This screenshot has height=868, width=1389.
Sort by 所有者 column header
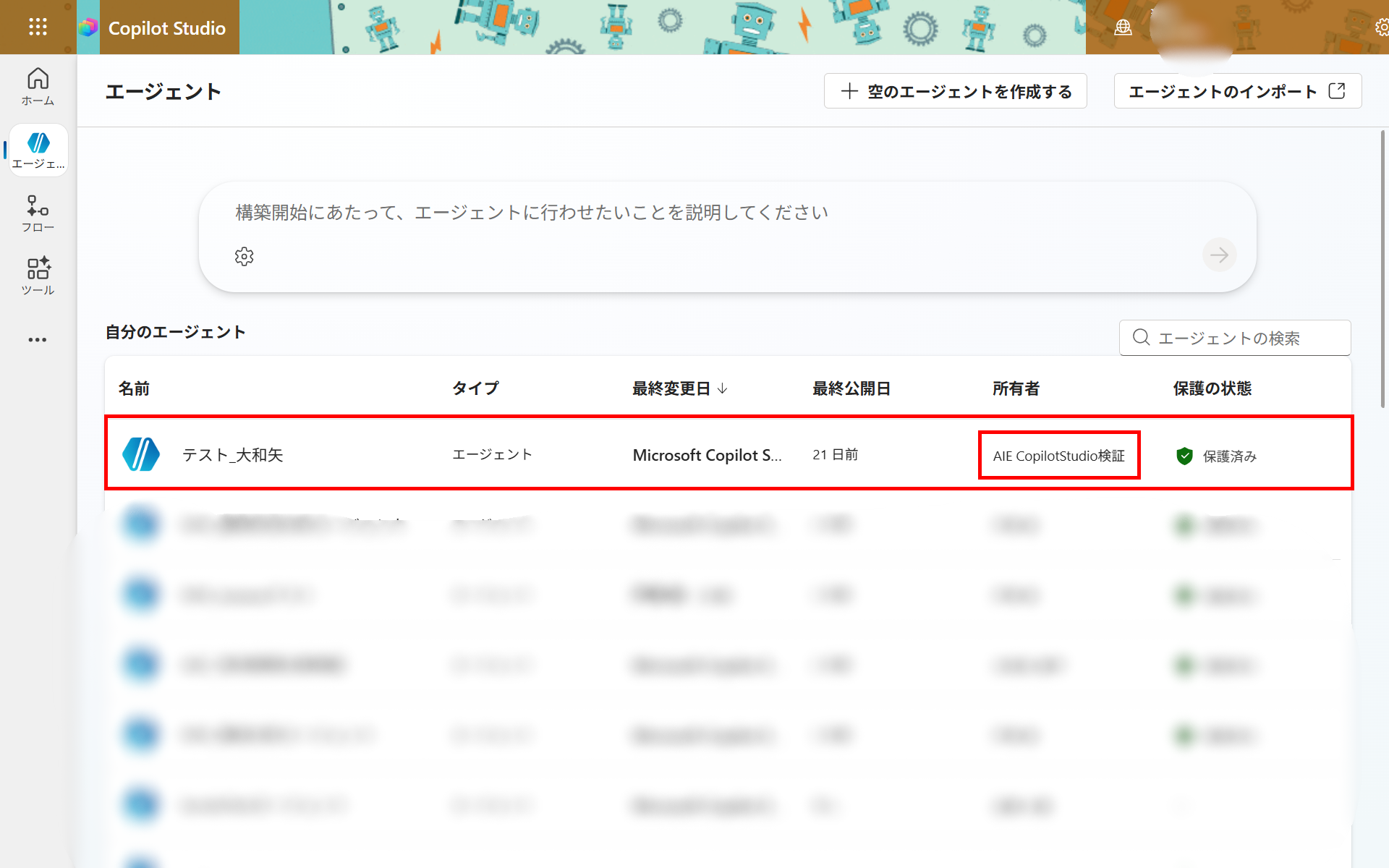pyautogui.click(x=1016, y=388)
